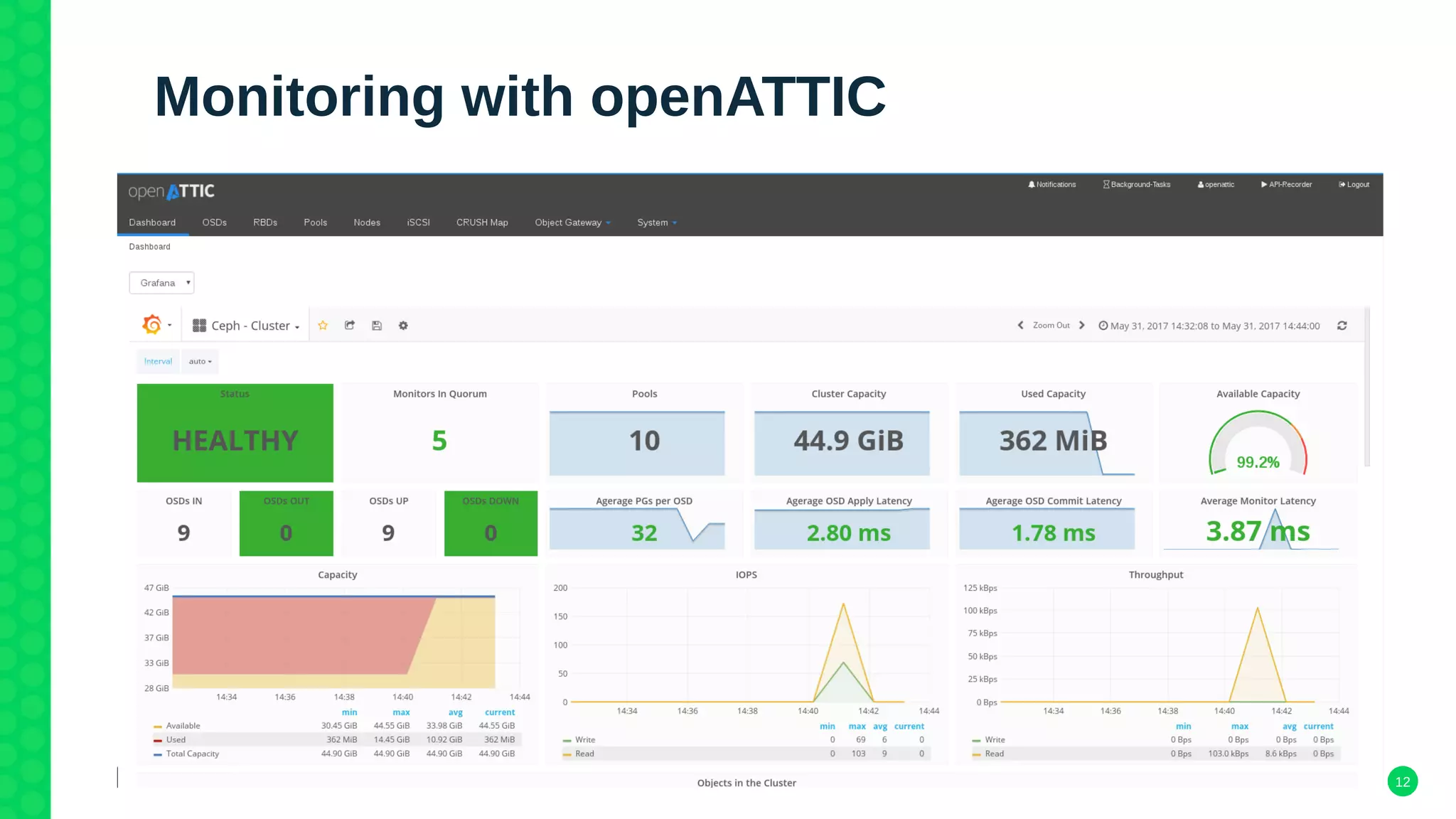This screenshot has height=819, width=1456.
Task: Click Agerage PGs per OSD title
Action: point(644,501)
